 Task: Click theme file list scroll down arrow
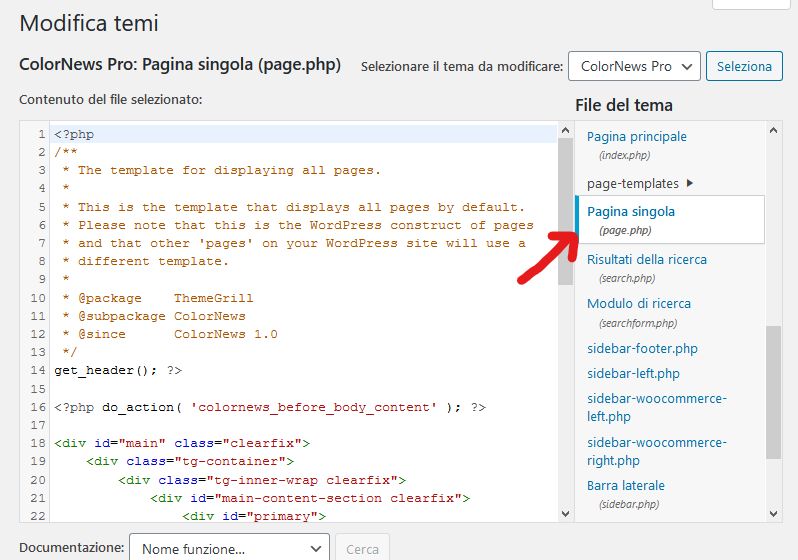pos(774,514)
